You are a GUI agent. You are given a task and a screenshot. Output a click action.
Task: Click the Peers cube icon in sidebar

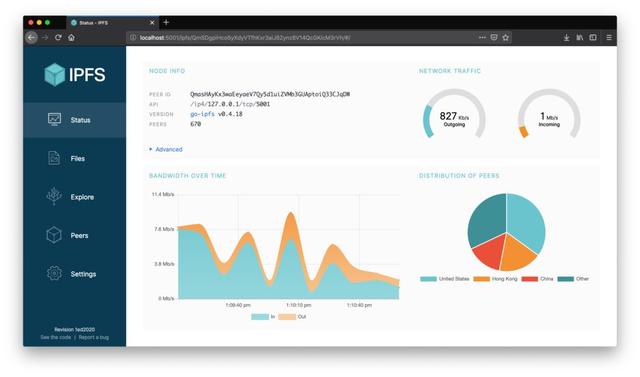coord(54,235)
